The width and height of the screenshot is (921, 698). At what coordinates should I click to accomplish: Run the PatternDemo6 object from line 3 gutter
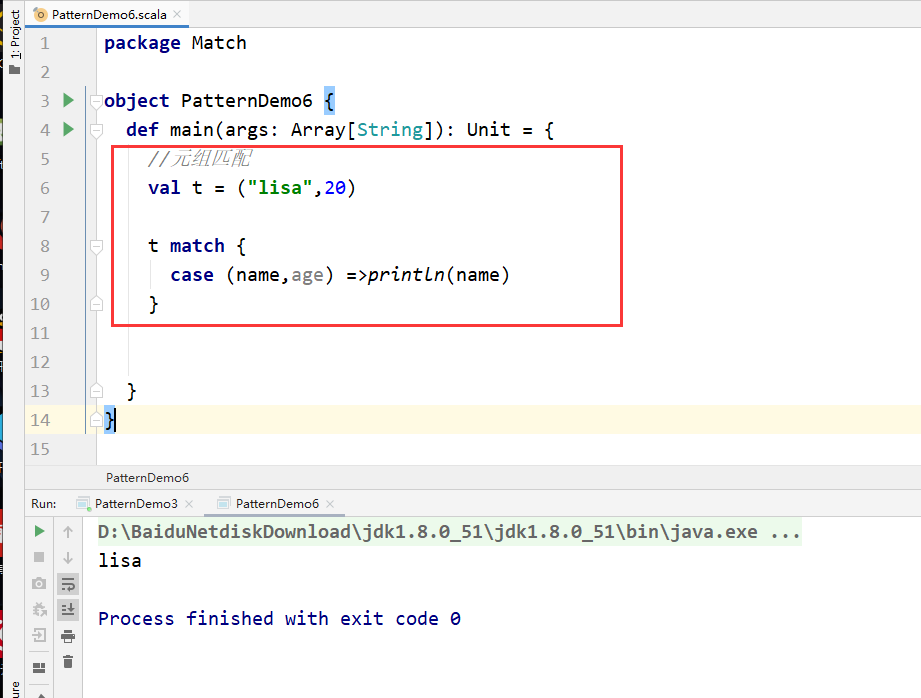[68, 100]
